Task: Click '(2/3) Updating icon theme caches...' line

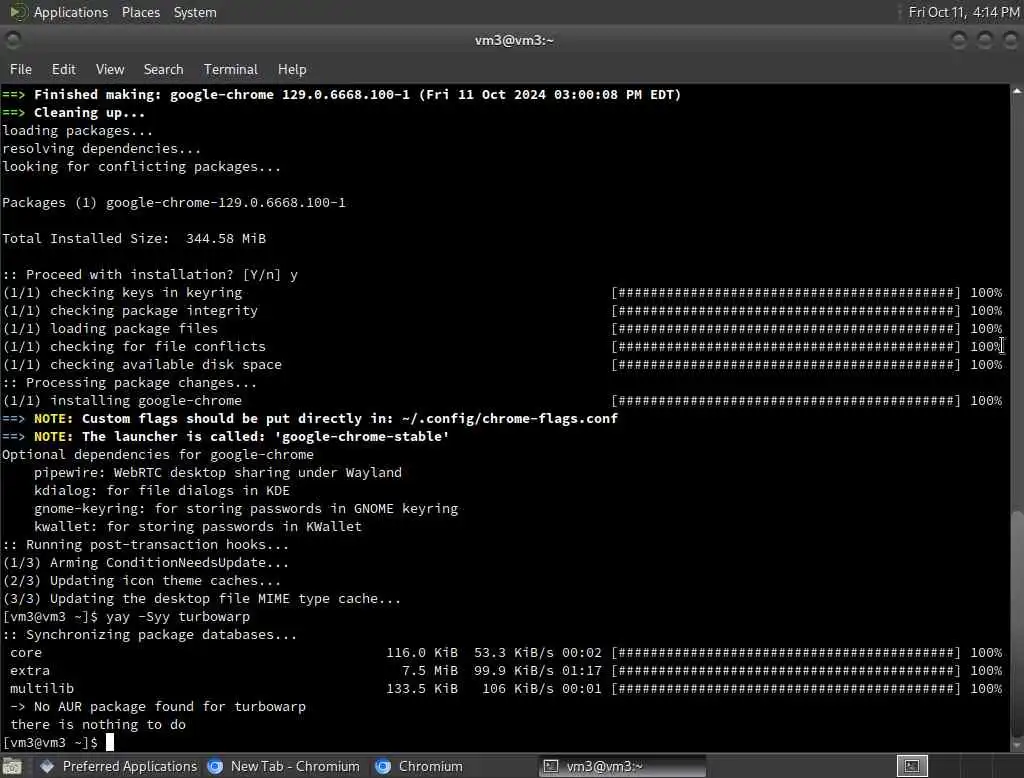Action: 142,581
